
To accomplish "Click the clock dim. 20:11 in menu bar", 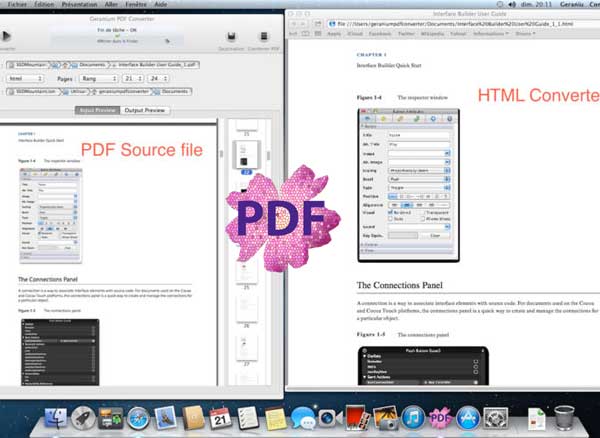I will click(536, 5).
